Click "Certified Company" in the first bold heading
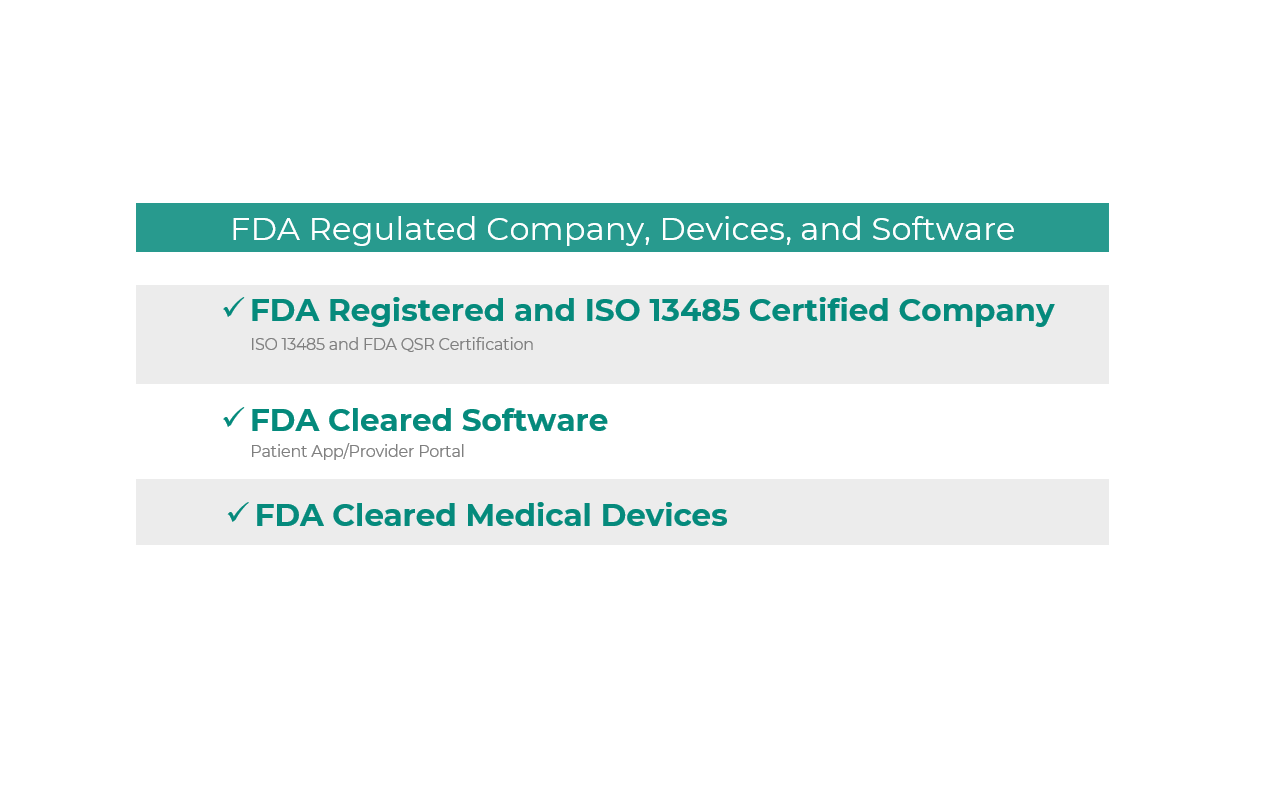This screenshot has height=800, width=1280. [x=901, y=311]
